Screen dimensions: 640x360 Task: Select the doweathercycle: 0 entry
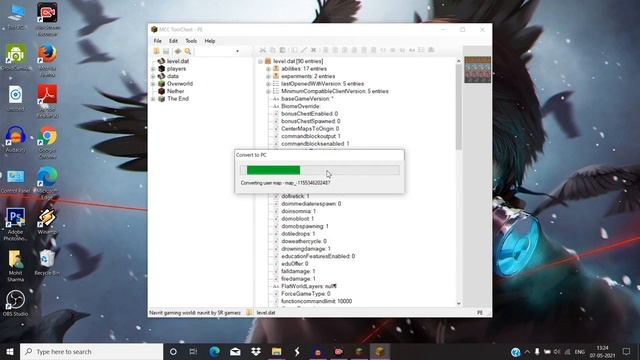point(304,241)
